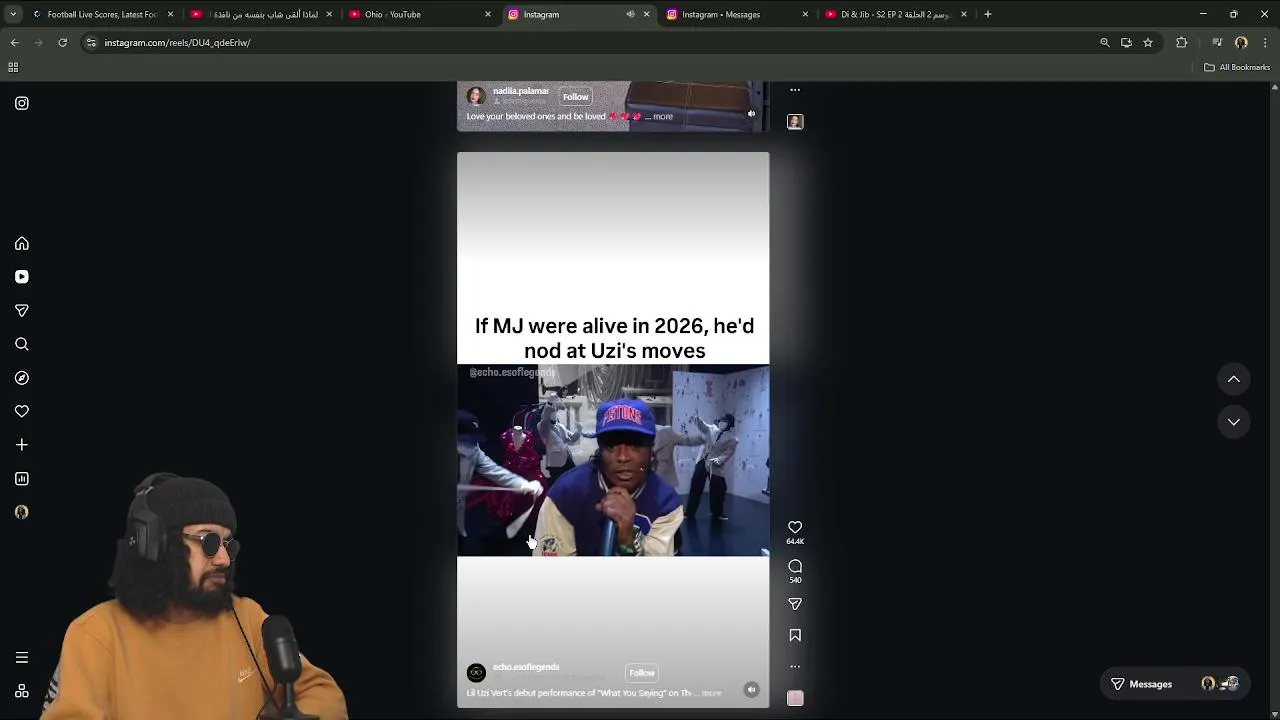
Task: Click the page vertical scrollbar
Action: point(1274,400)
